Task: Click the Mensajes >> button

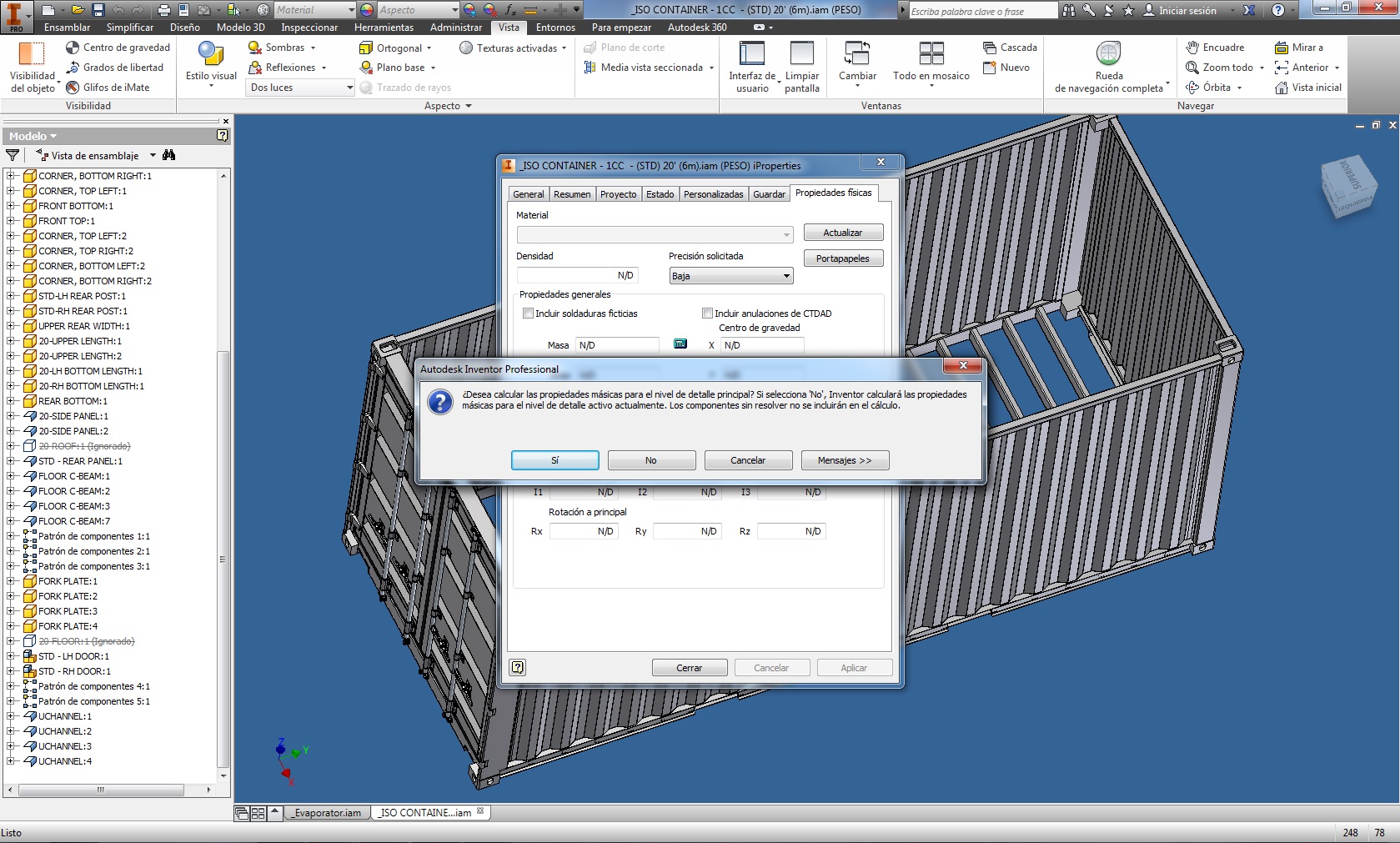Action: [845, 460]
